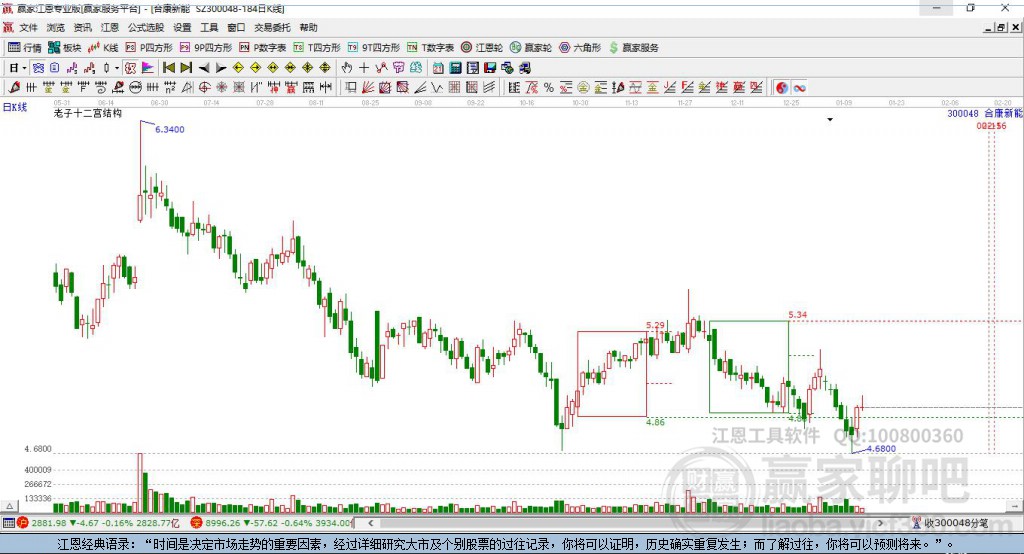Image resolution: width=1024 pixels, height=554 pixels.
Task: Expand the chart header dropdown triangle
Action: 830,120
